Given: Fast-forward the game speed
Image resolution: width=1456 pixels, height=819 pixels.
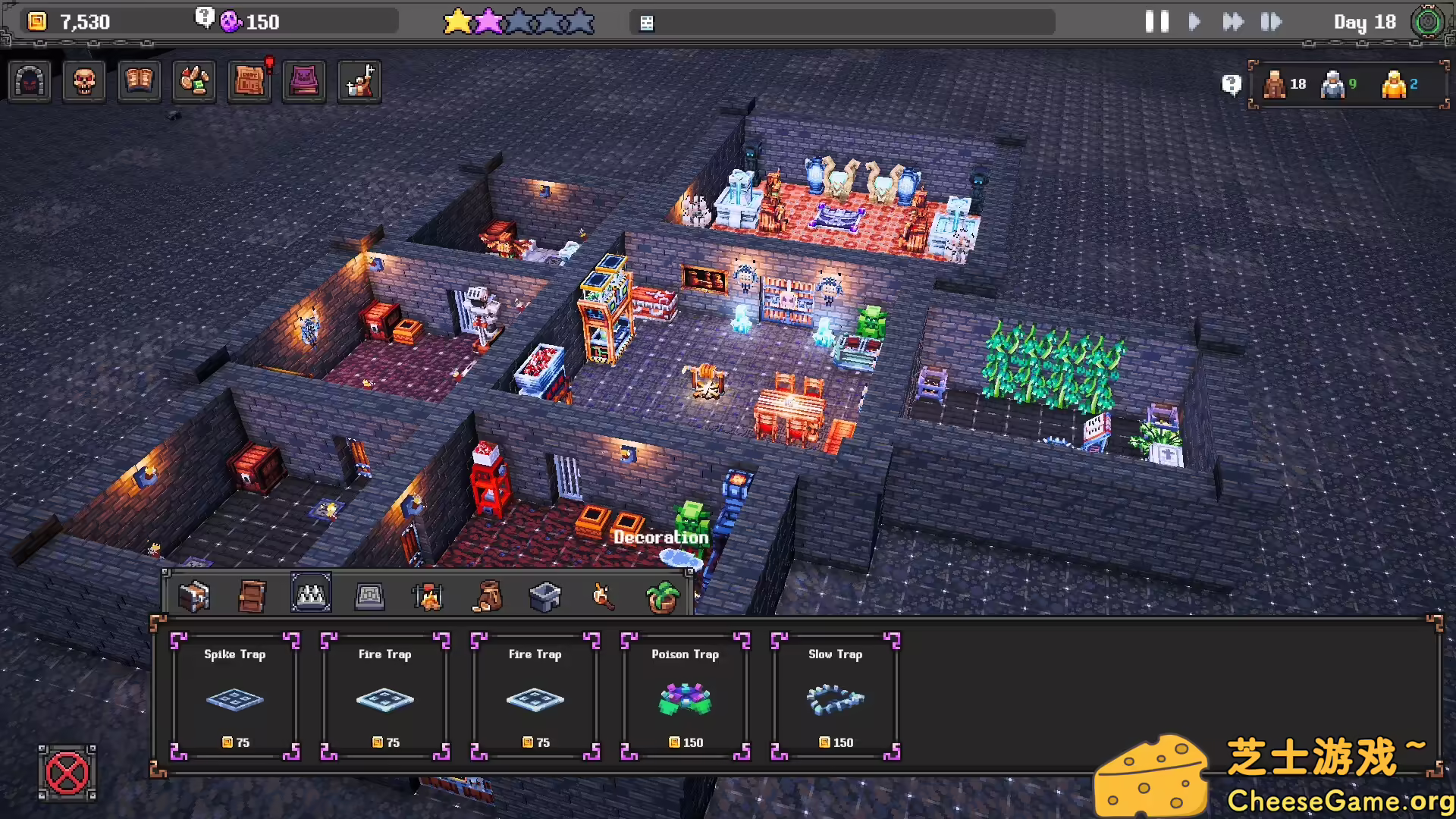Looking at the screenshot, I should 1232,22.
